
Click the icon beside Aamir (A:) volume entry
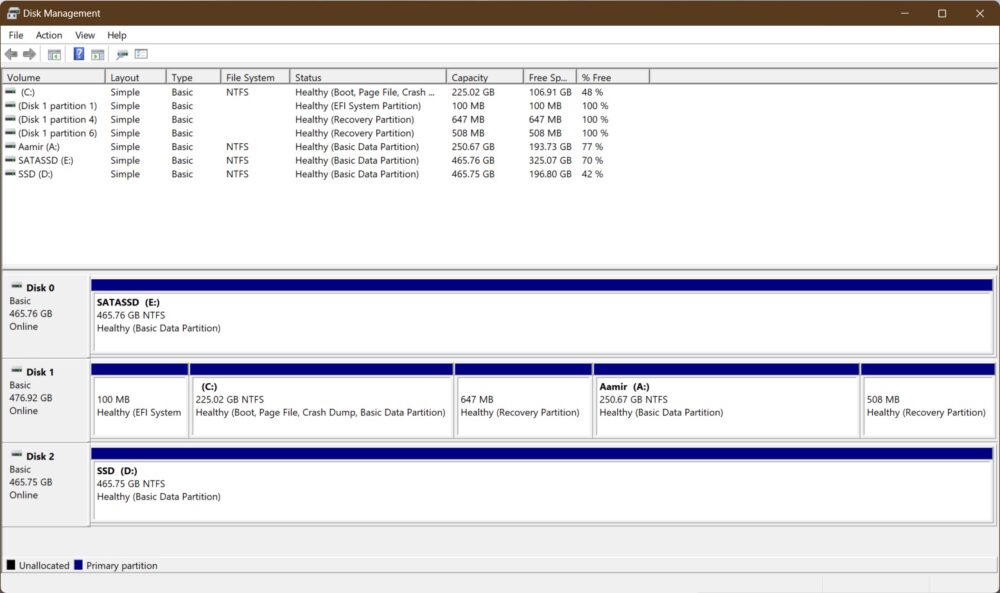(x=9, y=146)
